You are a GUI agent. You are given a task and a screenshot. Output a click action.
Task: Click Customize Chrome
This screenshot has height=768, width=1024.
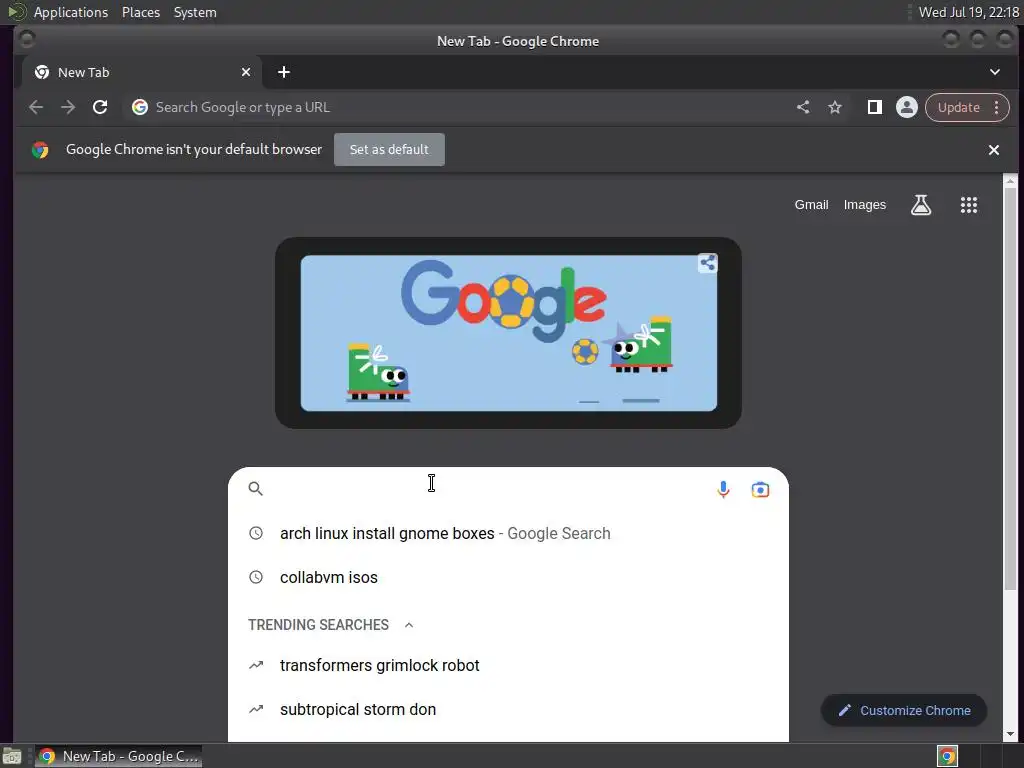(x=904, y=711)
